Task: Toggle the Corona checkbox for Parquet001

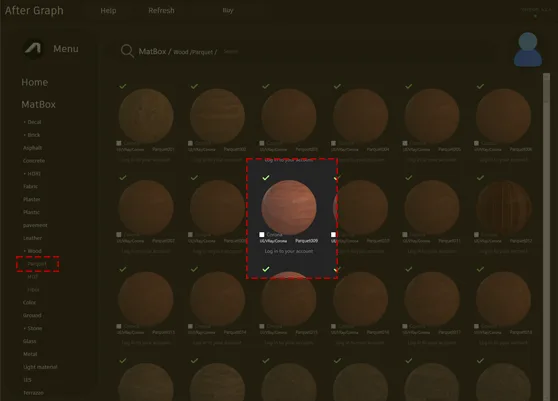Action: [x=119, y=143]
